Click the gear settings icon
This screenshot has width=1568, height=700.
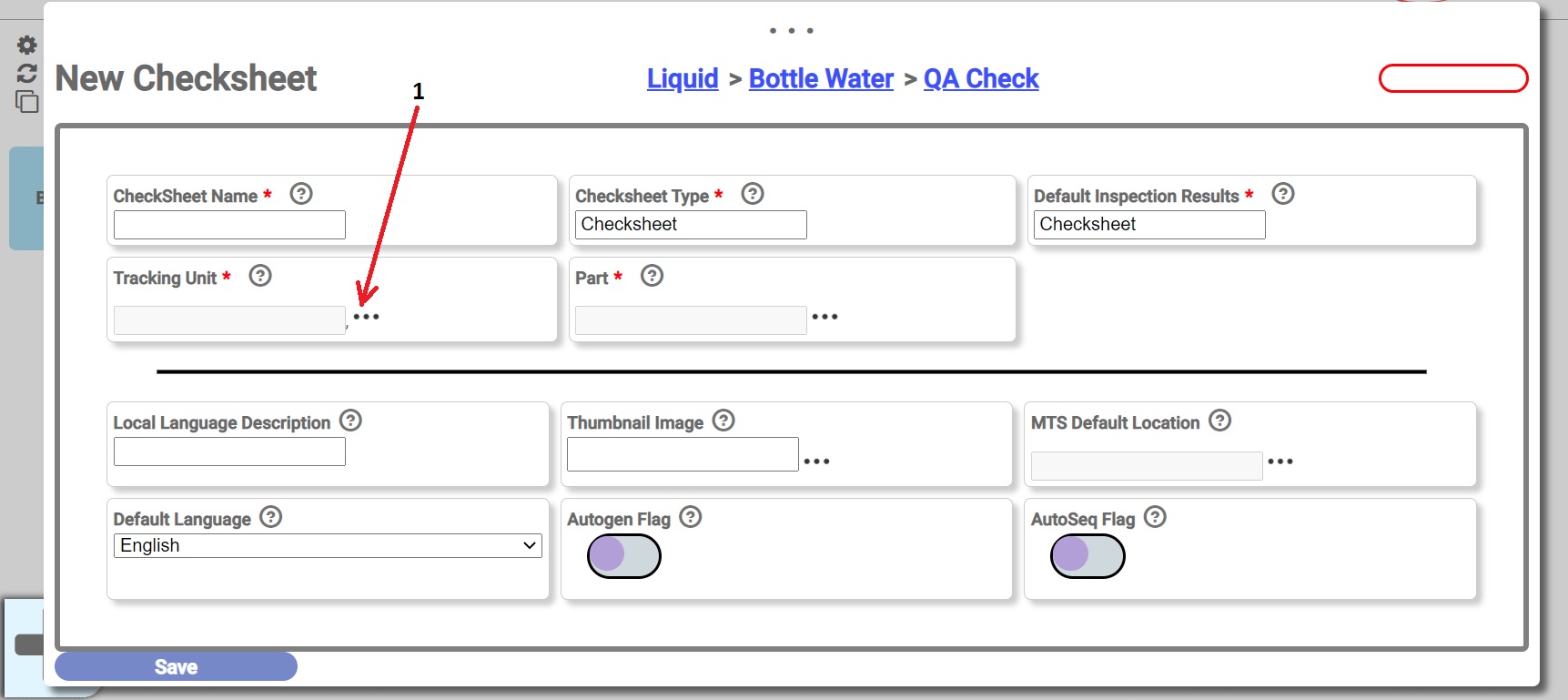click(27, 46)
